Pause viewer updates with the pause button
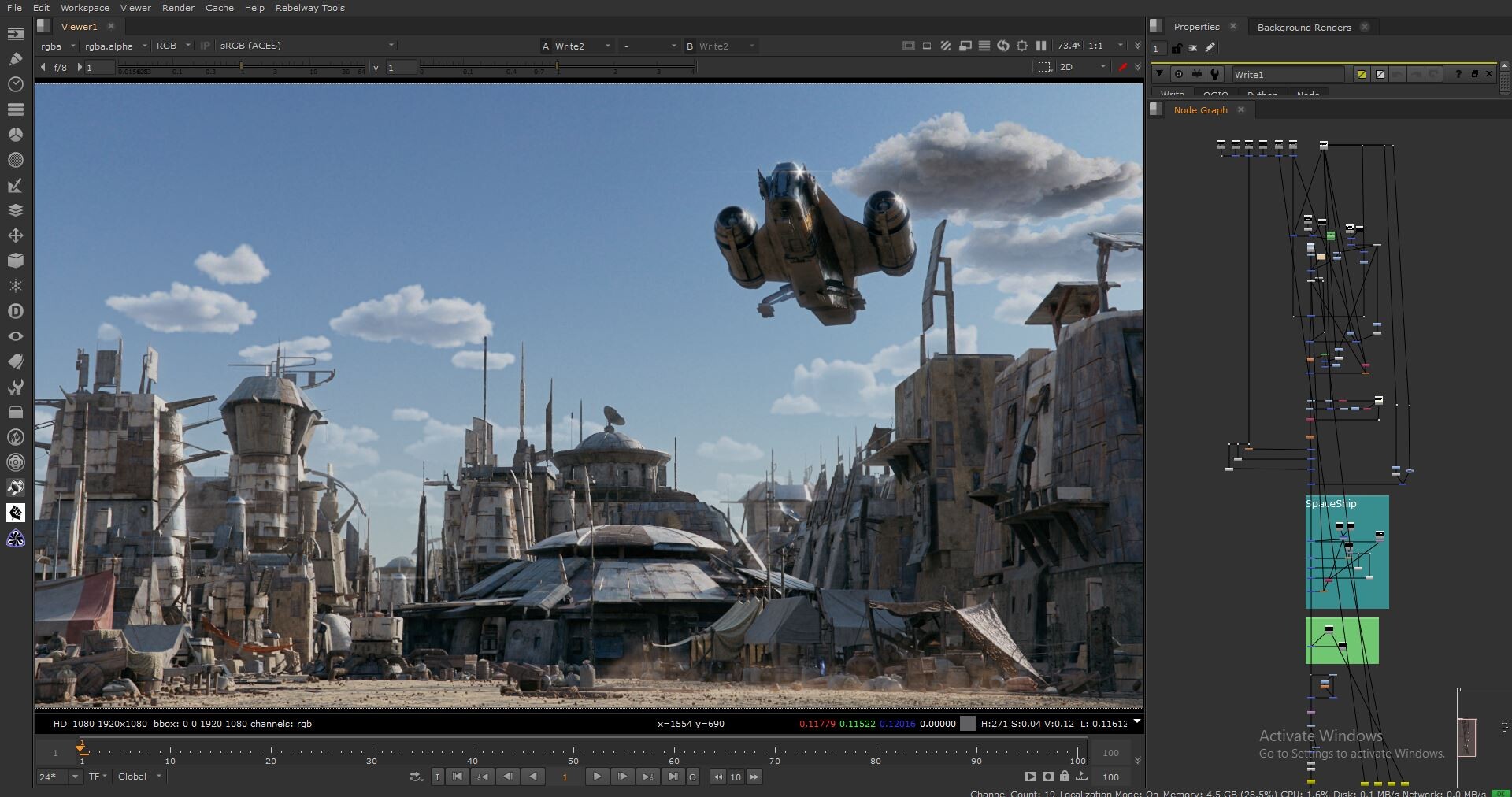The width and height of the screenshot is (1512, 797). tap(1041, 46)
